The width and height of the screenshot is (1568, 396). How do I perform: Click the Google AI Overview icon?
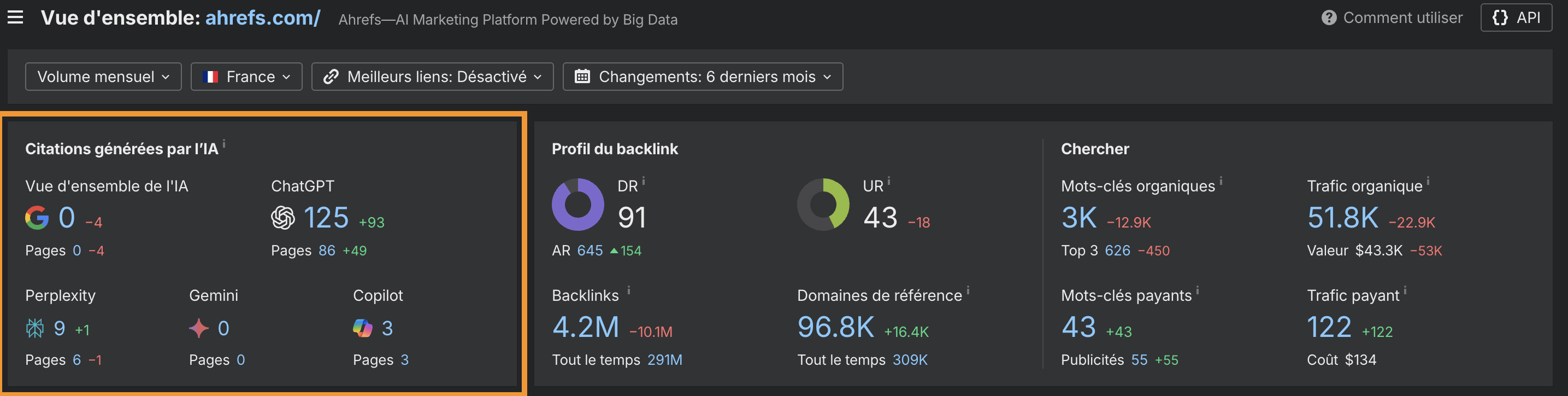(37, 218)
